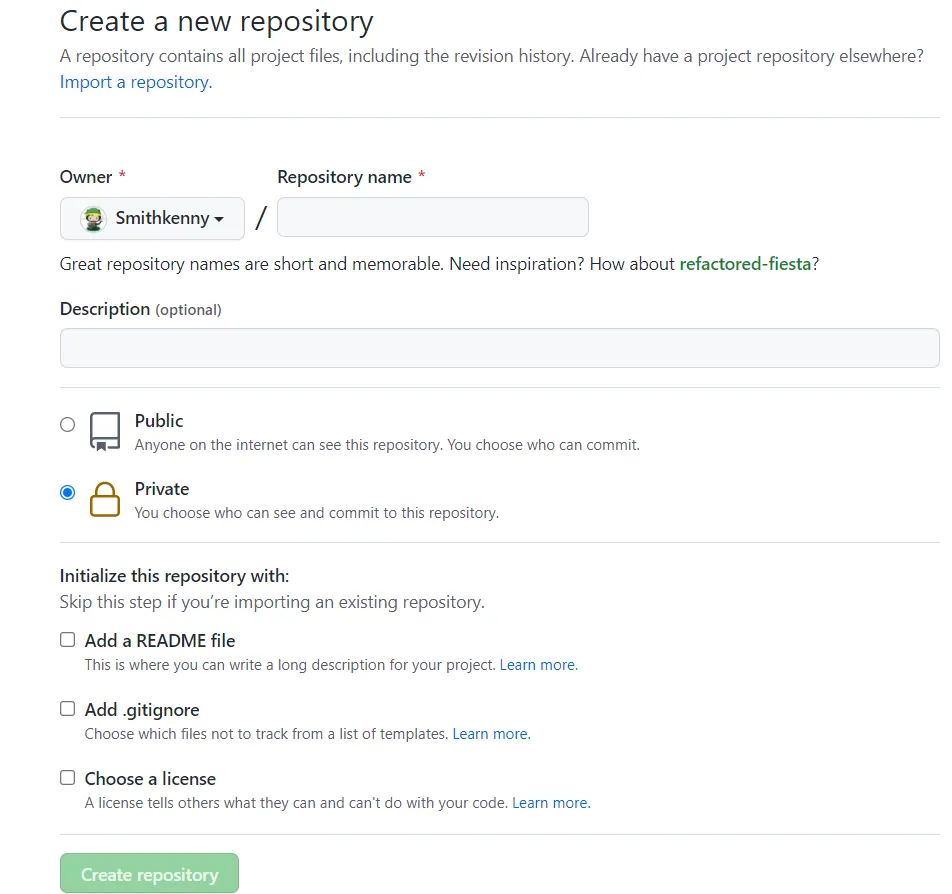Check the Add .gitignore option

coord(67,709)
